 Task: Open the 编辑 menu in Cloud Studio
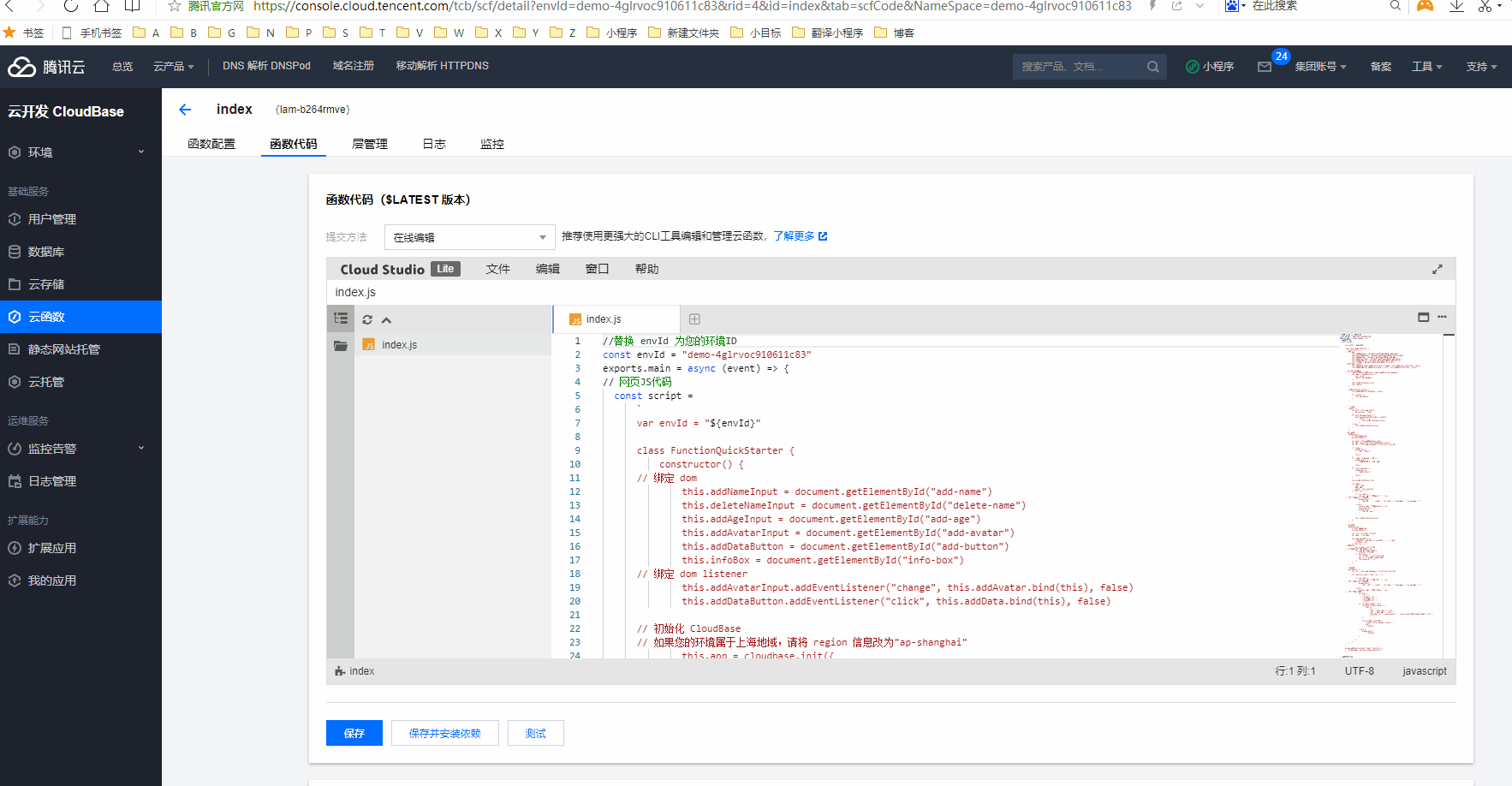coord(548,269)
